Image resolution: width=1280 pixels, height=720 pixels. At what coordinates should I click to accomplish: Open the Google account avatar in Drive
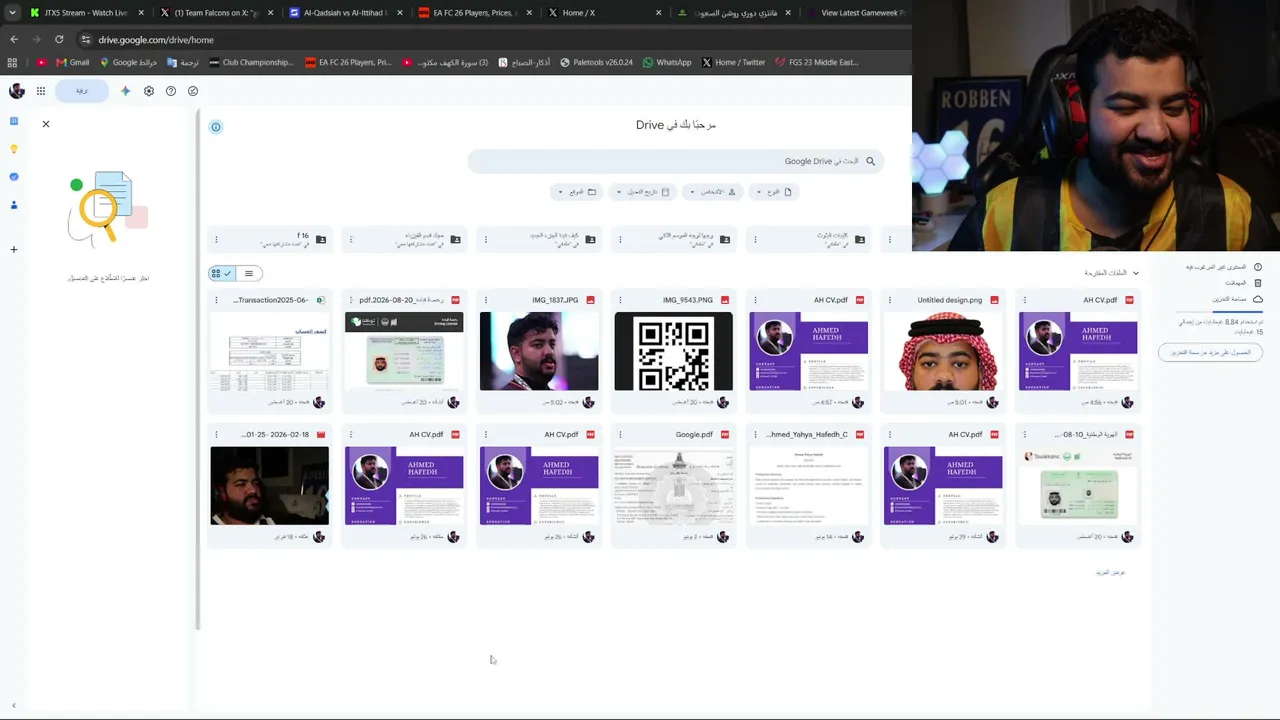click(x=17, y=91)
